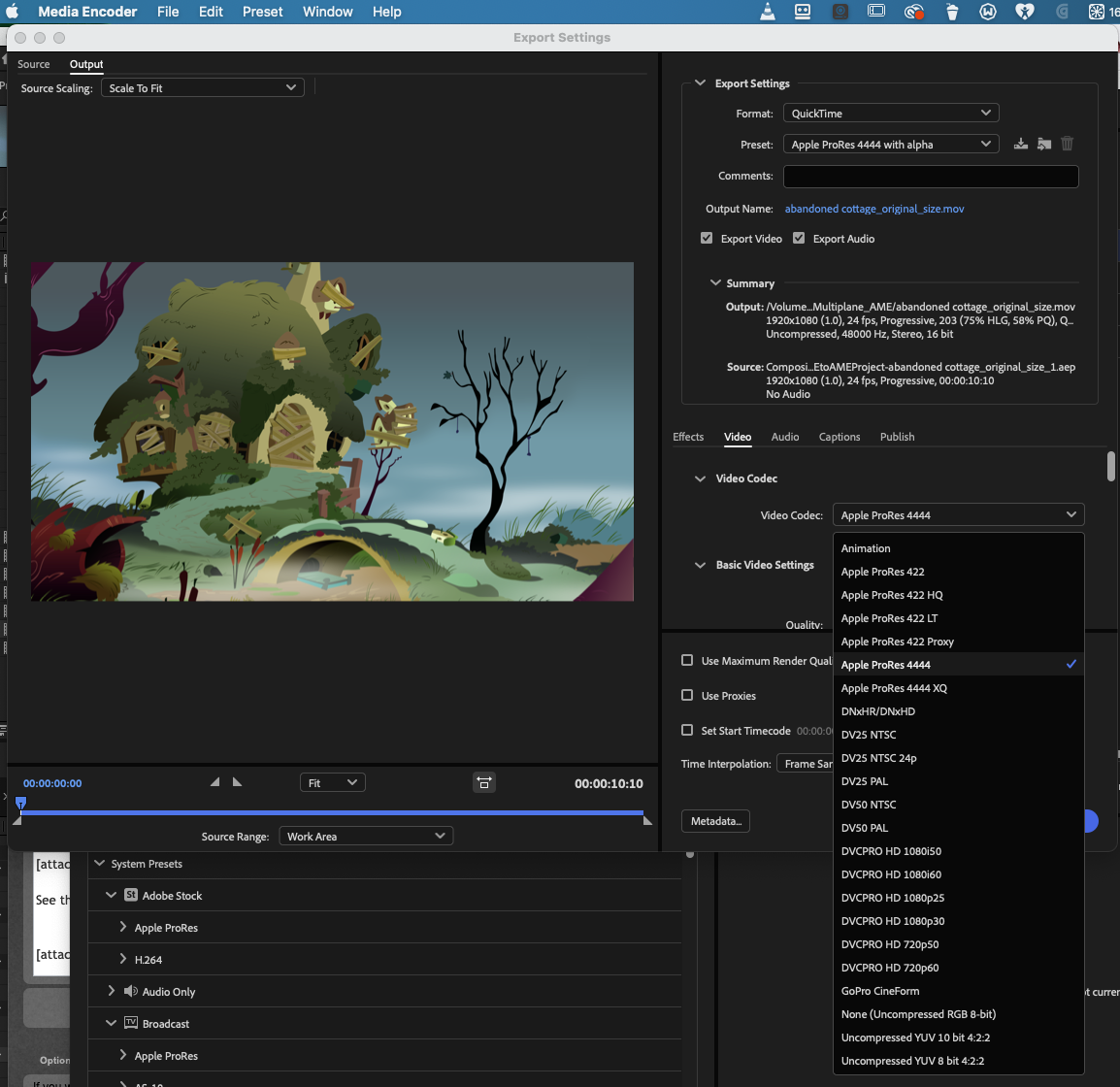Screen dimensions: 1120x1087
Task: Collapse the Export Settings section
Action: pyautogui.click(x=700, y=82)
